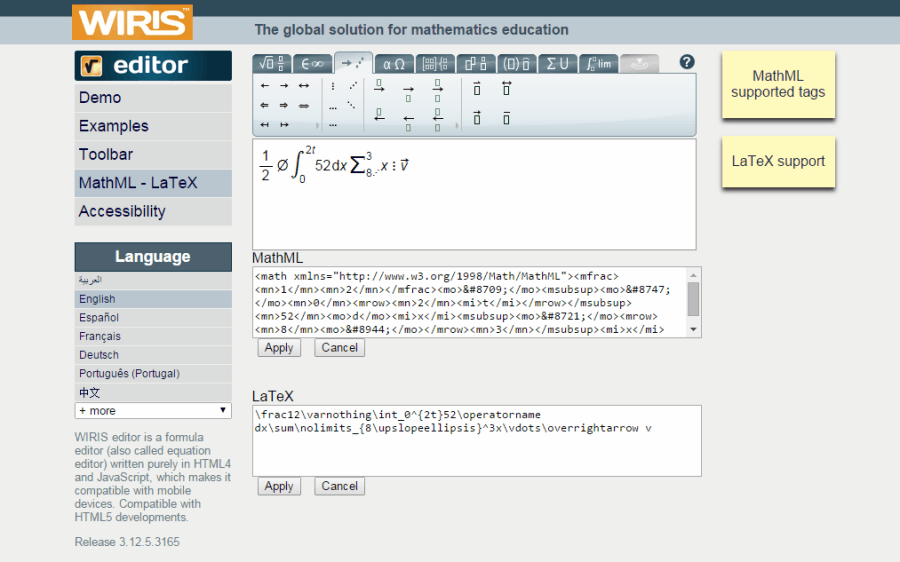The image size is (900, 562).
Task: Open the matrices and brackets tab
Action: tap(435, 63)
